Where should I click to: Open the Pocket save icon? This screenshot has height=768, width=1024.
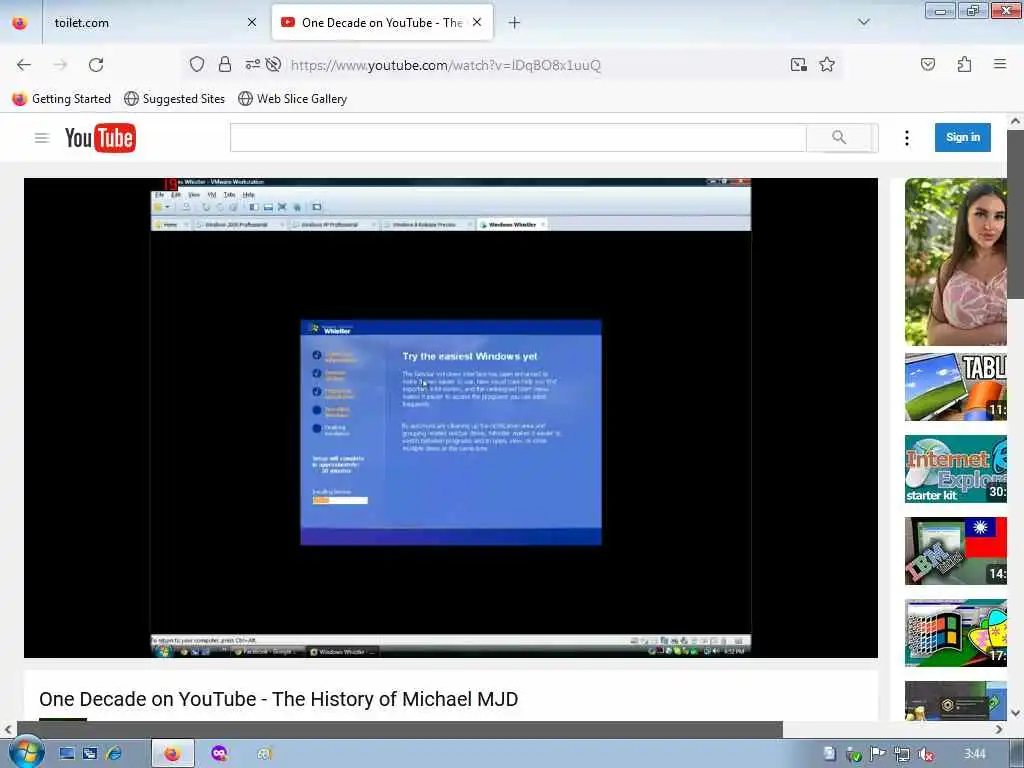[927, 64]
